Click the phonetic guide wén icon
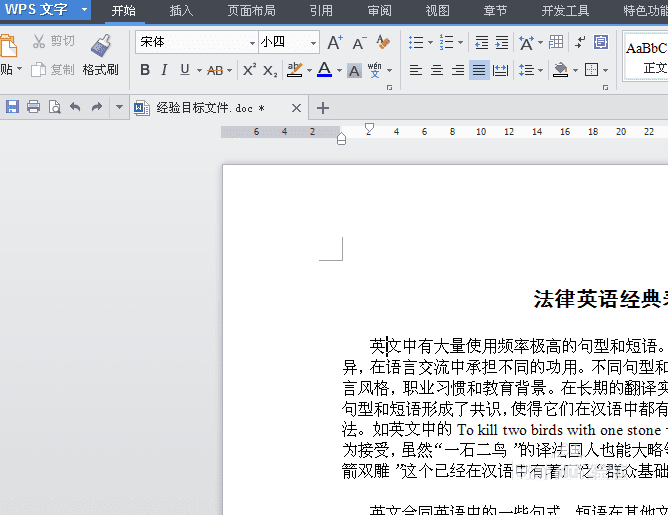 (374, 70)
